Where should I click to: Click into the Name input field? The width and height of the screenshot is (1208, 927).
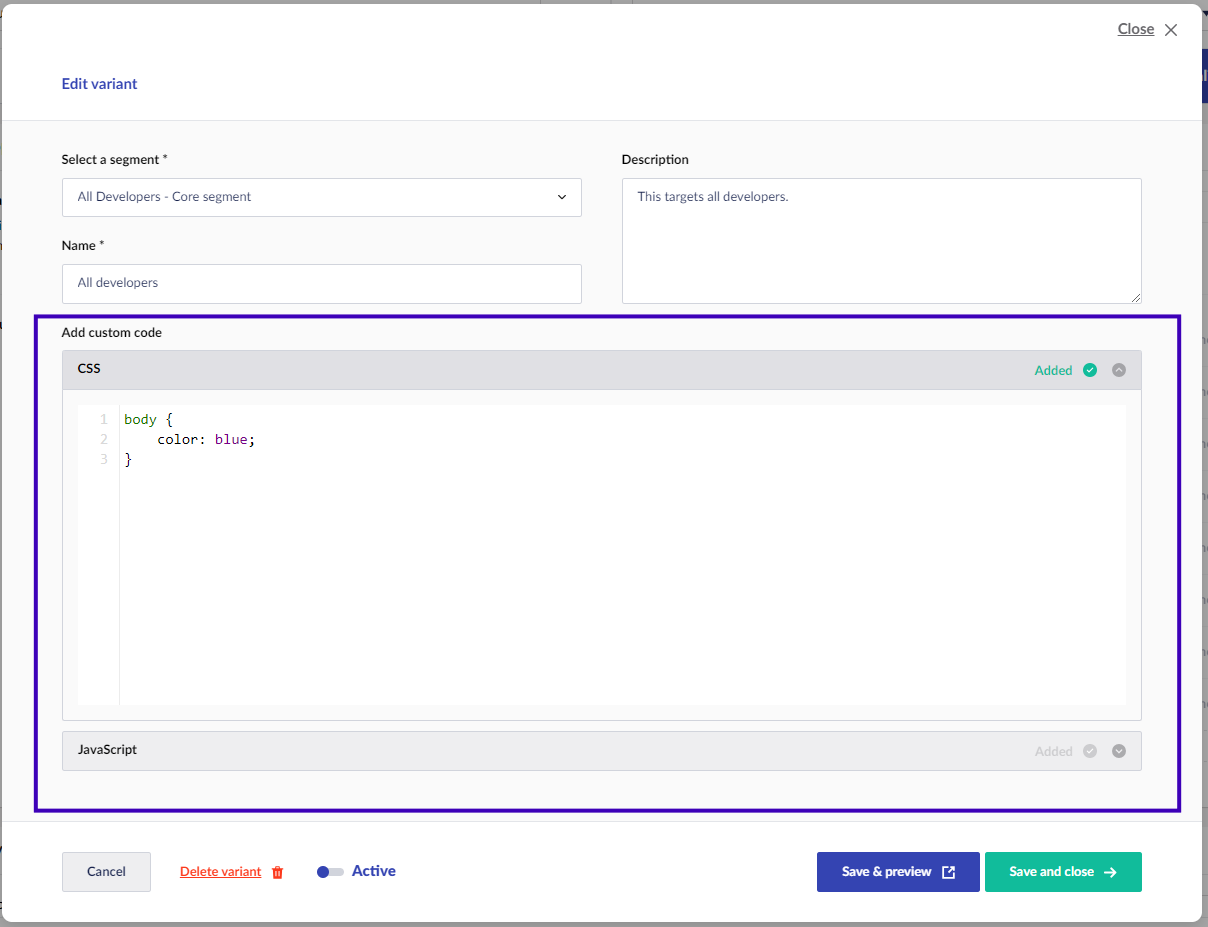321,284
